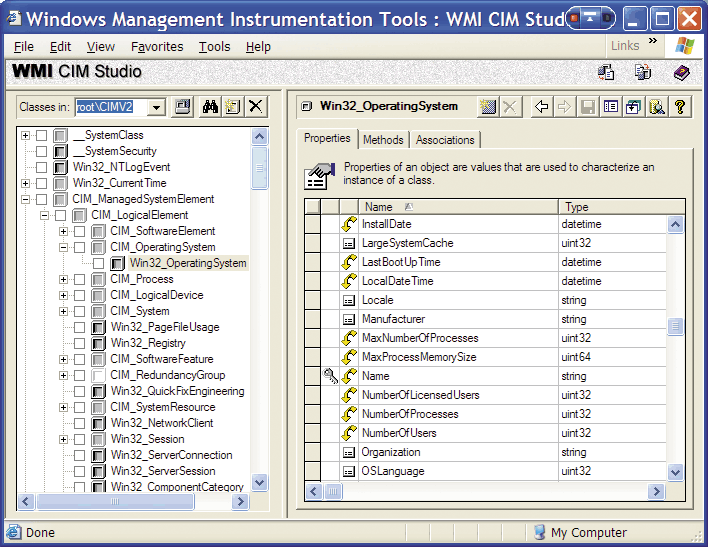This screenshot has height=547, width=708.
Task: Click the toolbar chevron next to Links
Action: click(652, 41)
